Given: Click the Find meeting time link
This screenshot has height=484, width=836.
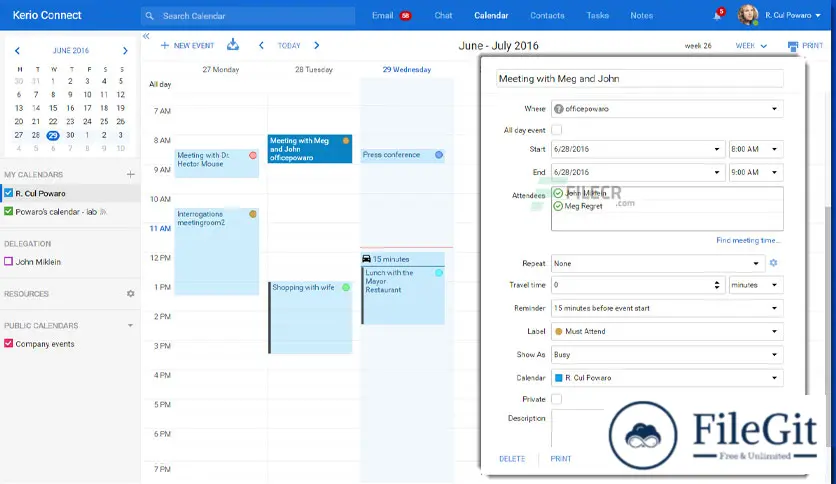Looking at the screenshot, I should pos(748,240).
